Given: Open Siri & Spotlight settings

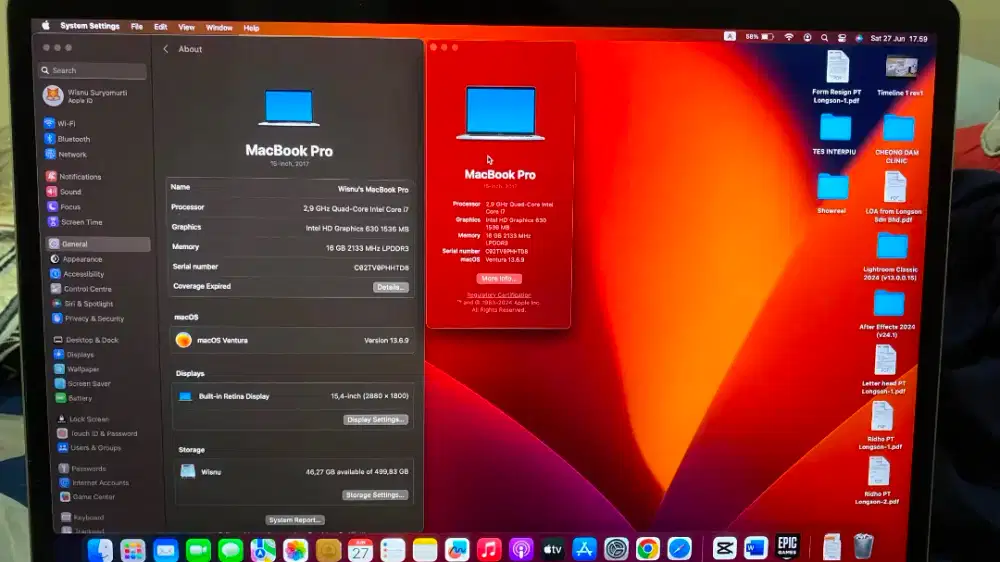Looking at the screenshot, I should tap(83, 304).
